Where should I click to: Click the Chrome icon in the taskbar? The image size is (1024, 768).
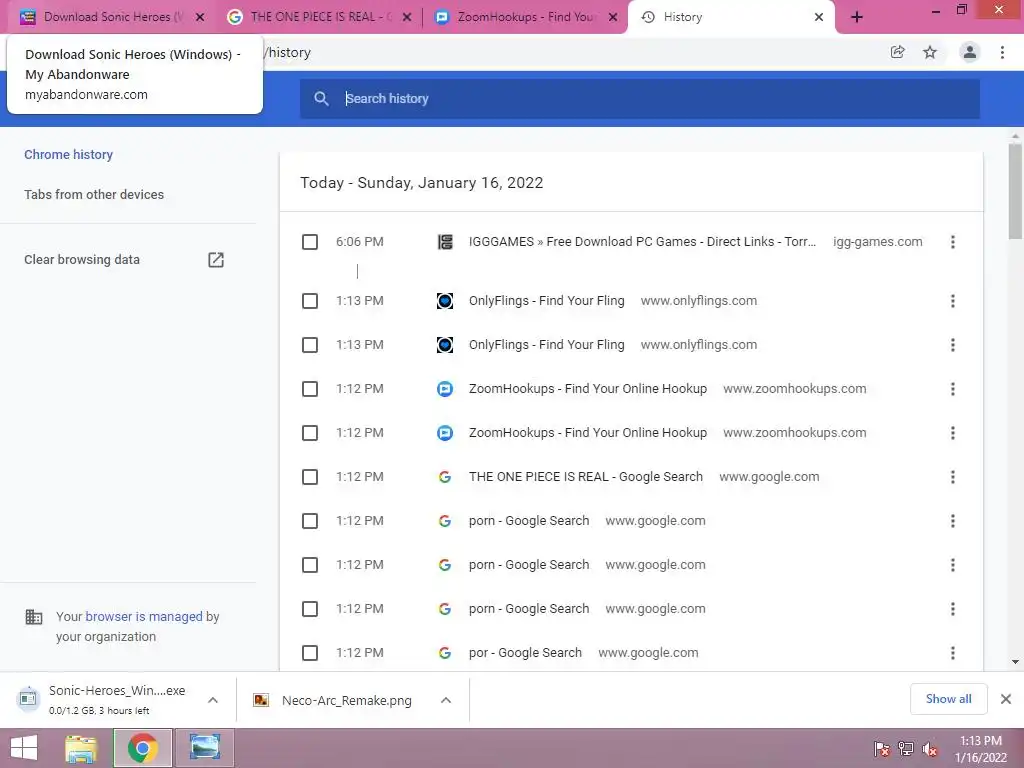coord(142,748)
